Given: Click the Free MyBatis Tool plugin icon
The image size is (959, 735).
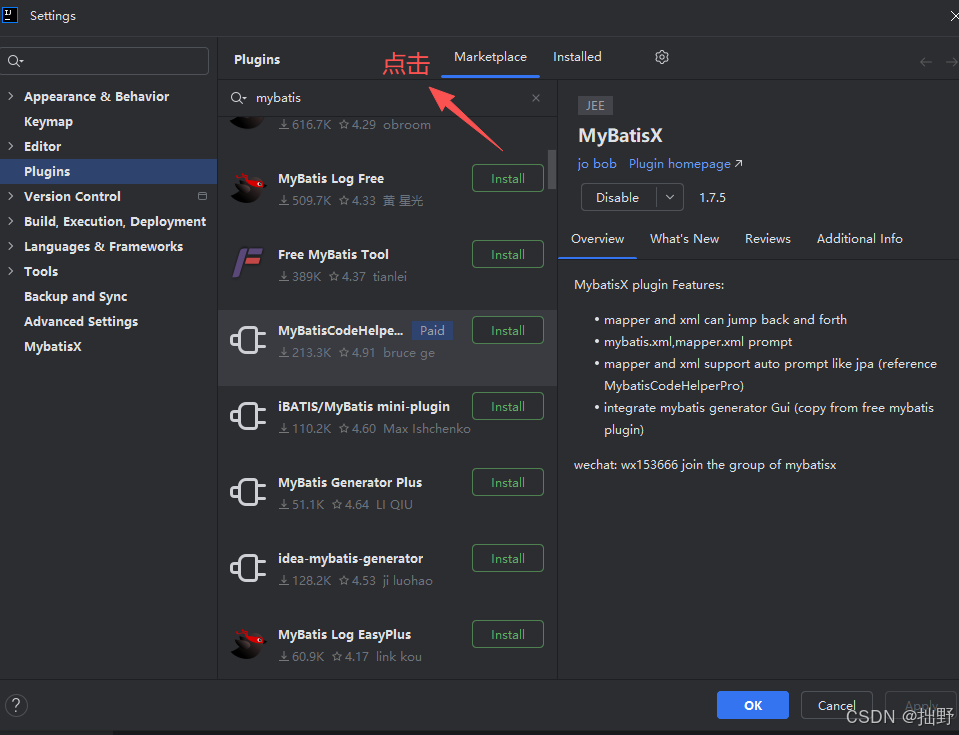Looking at the screenshot, I should click(x=248, y=263).
